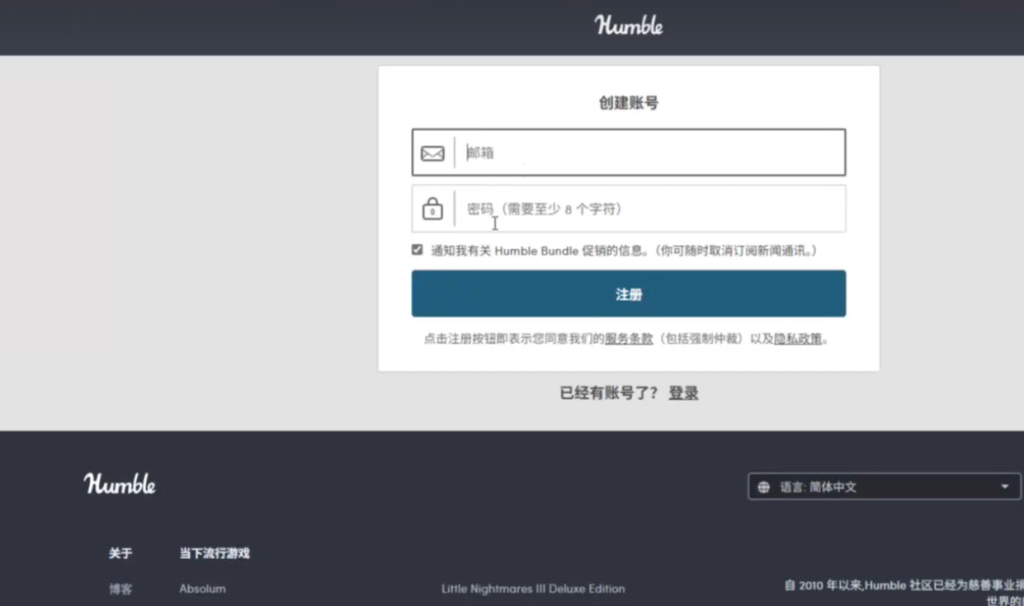
Task: Open the Absolum game link
Action: click(x=202, y=589)
